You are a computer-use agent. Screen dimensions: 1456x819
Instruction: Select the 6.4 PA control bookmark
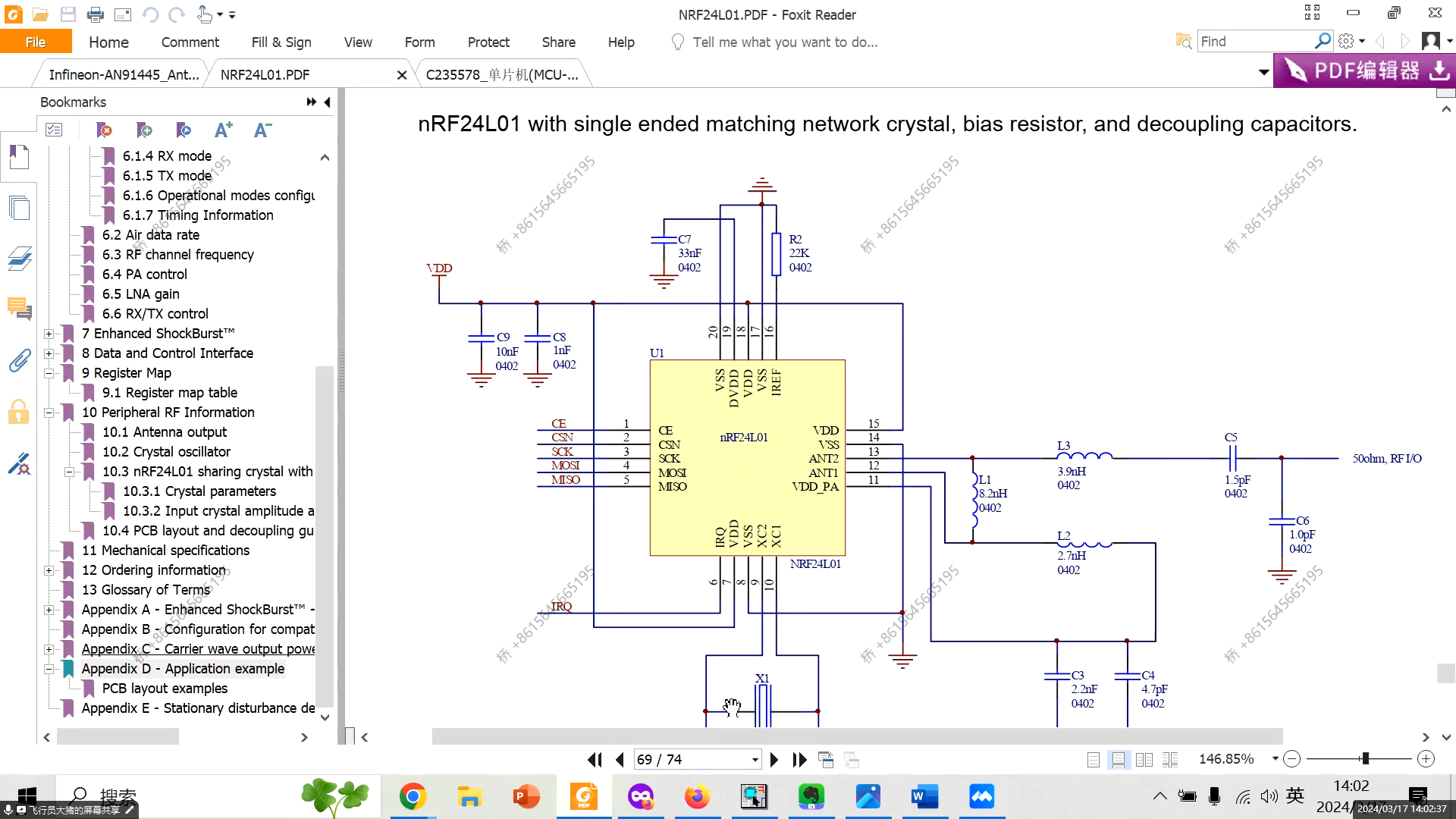click(144, 275)
